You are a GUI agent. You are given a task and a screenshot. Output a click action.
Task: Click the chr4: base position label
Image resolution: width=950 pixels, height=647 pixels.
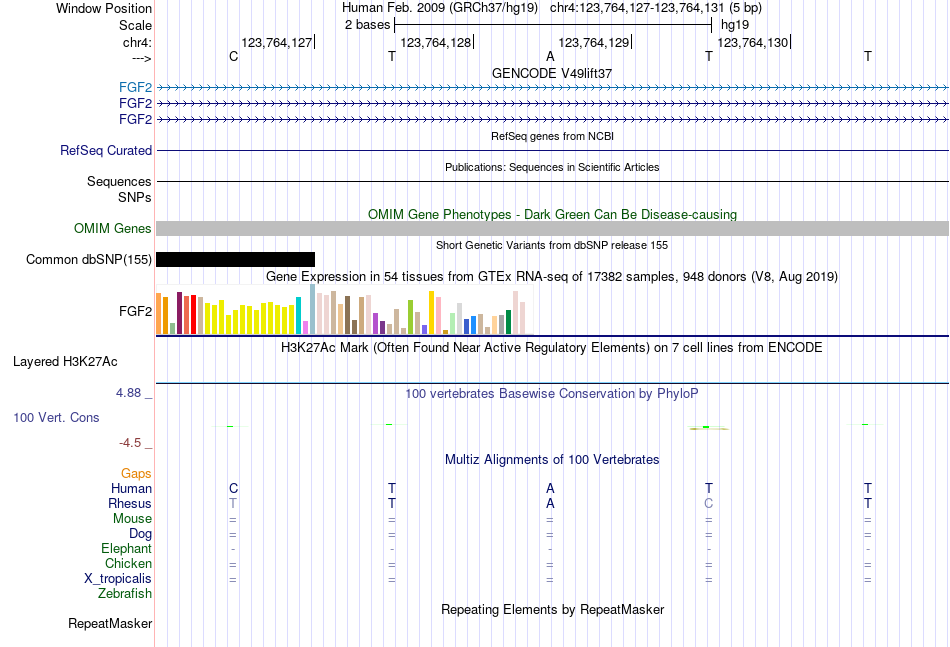(x=137, y=42)
